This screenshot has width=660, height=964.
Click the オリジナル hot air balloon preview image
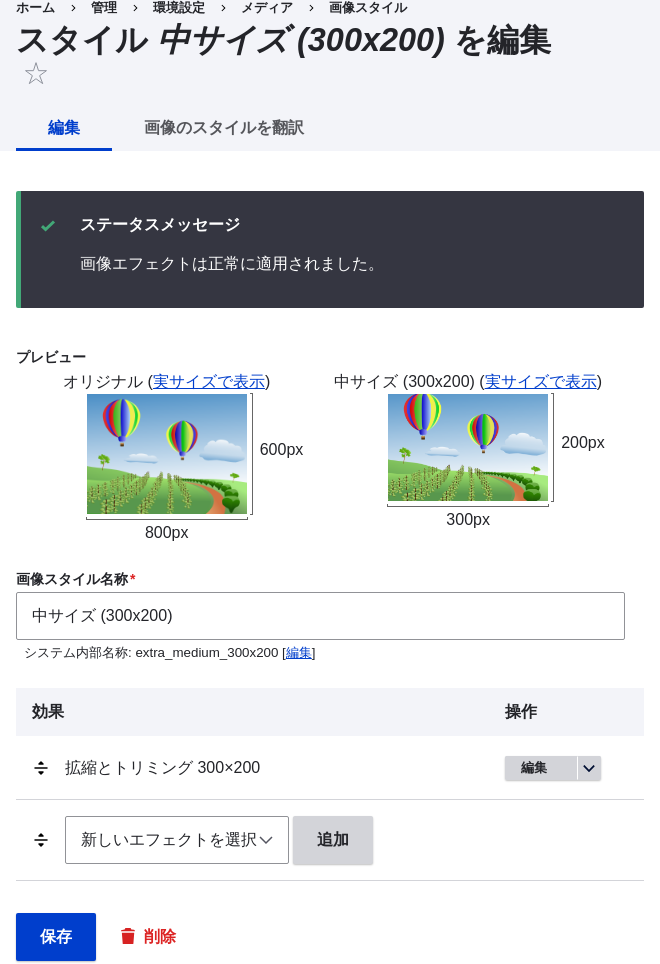click(166, 453)
